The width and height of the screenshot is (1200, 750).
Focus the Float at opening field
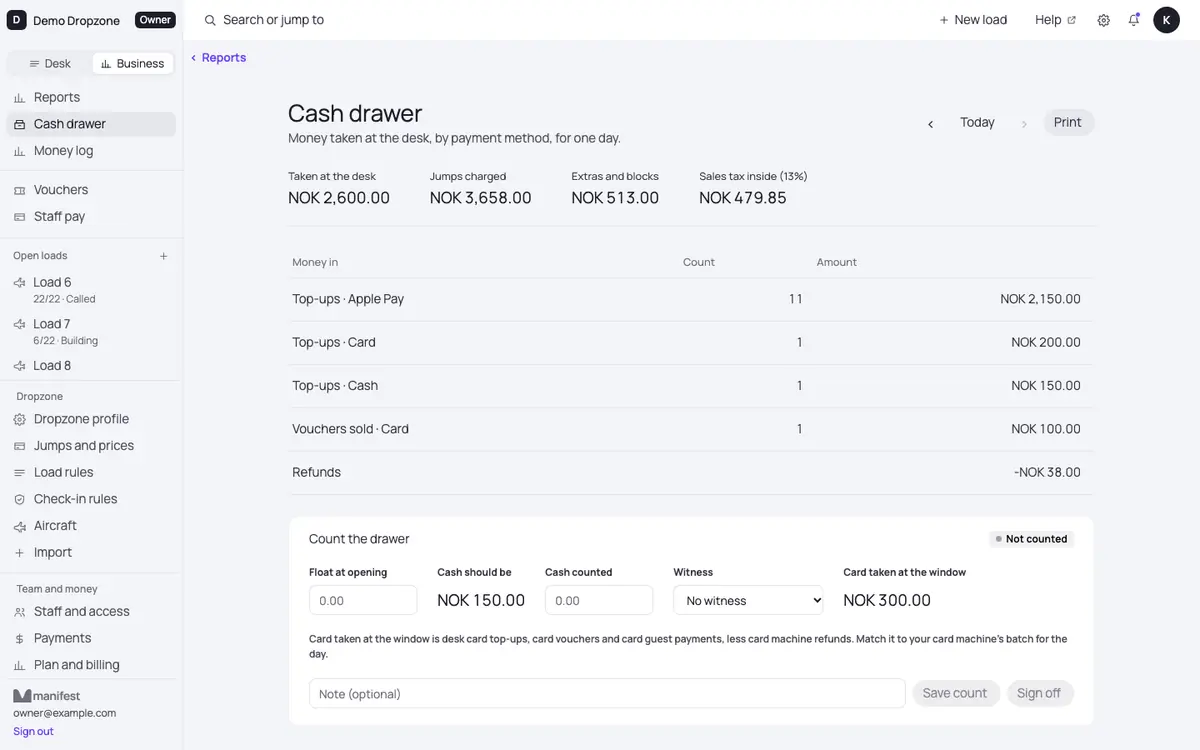pos(363,600)
